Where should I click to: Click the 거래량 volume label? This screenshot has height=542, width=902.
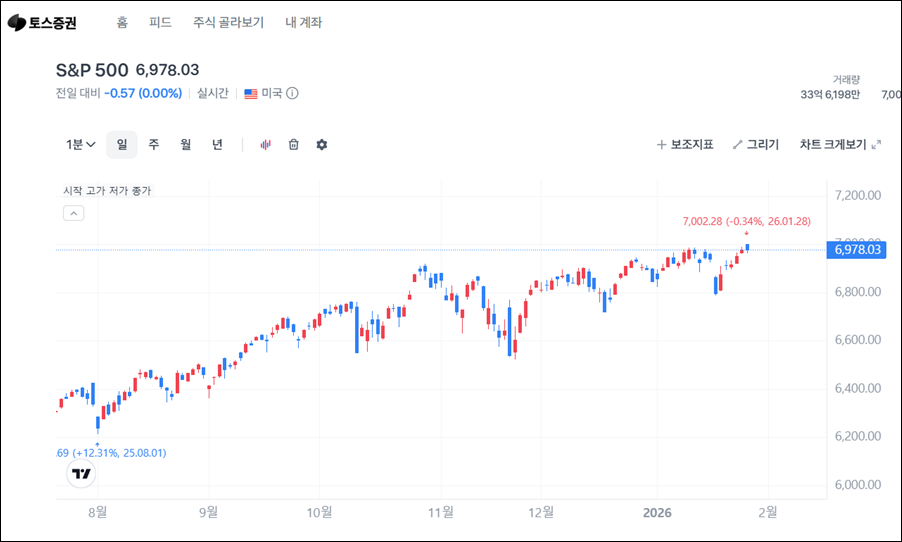(846, 80)
